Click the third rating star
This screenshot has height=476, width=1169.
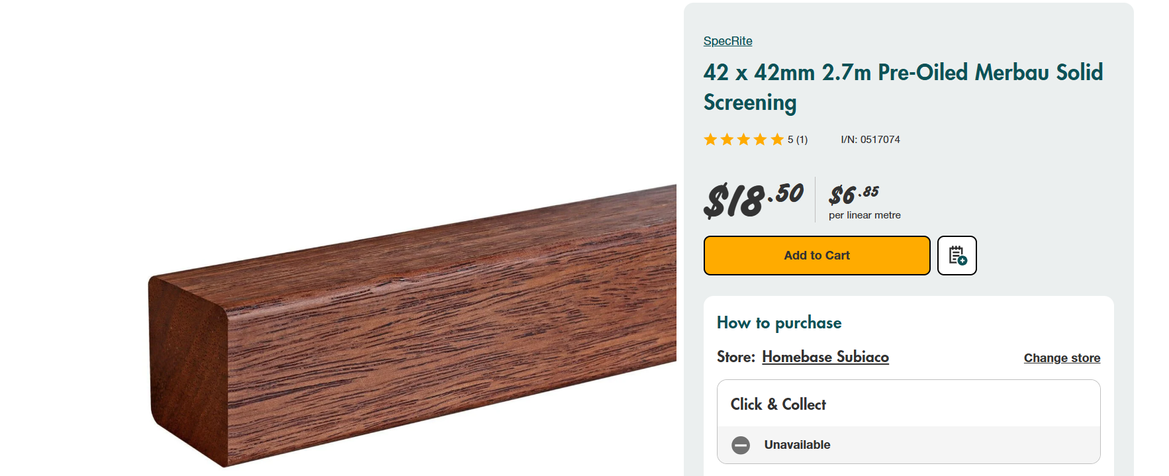tap(744, 140)
